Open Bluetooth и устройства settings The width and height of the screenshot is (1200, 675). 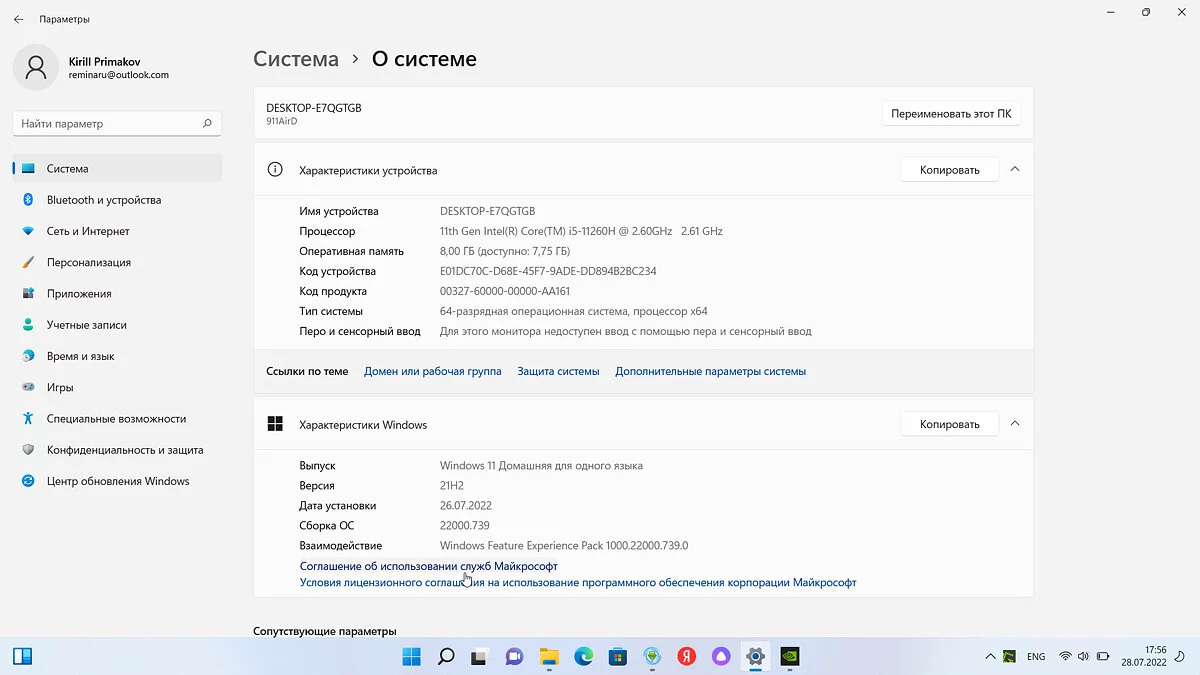click(x=103, y=200)
